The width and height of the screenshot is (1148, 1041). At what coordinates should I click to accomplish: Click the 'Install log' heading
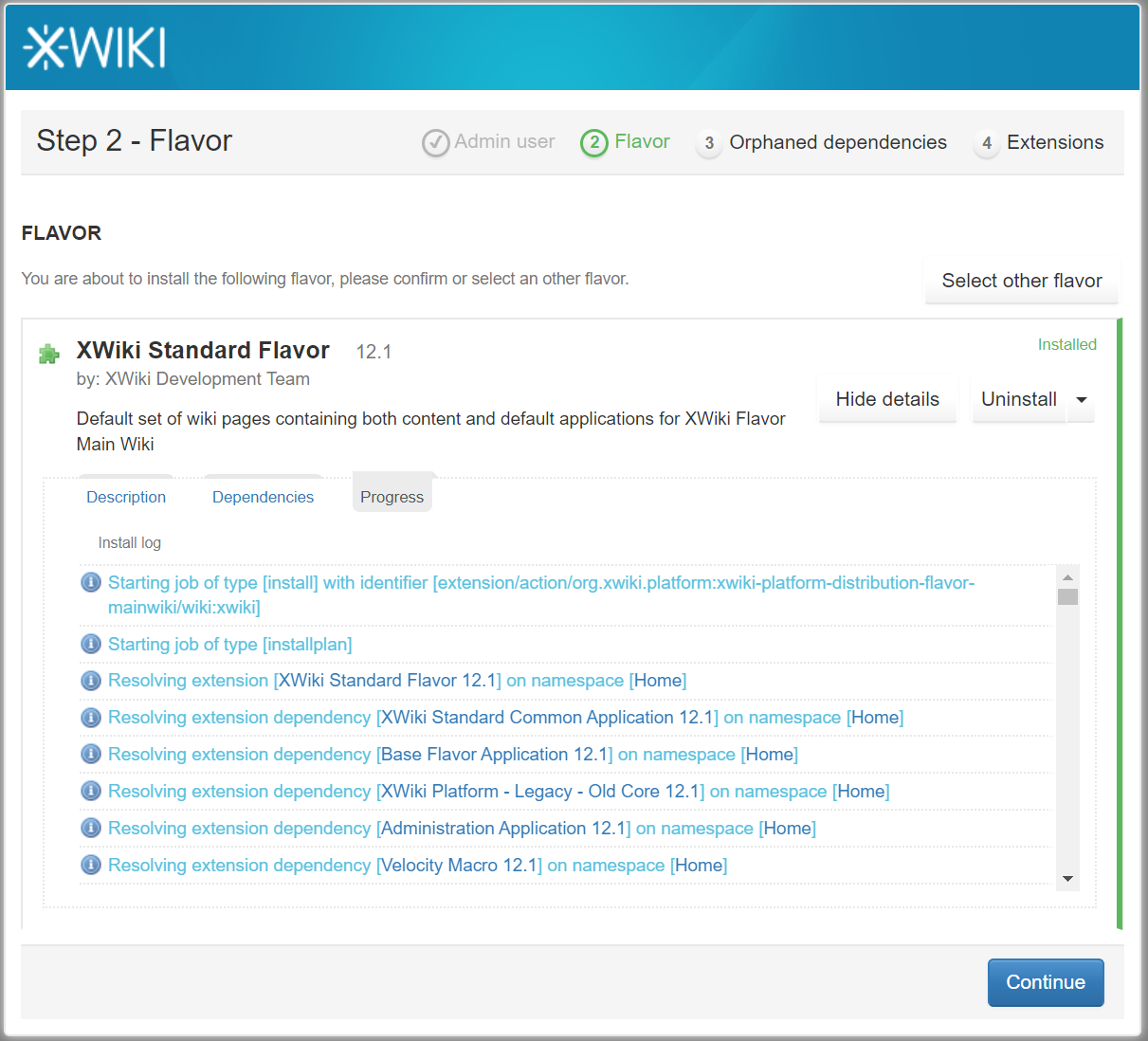point(130,542)
